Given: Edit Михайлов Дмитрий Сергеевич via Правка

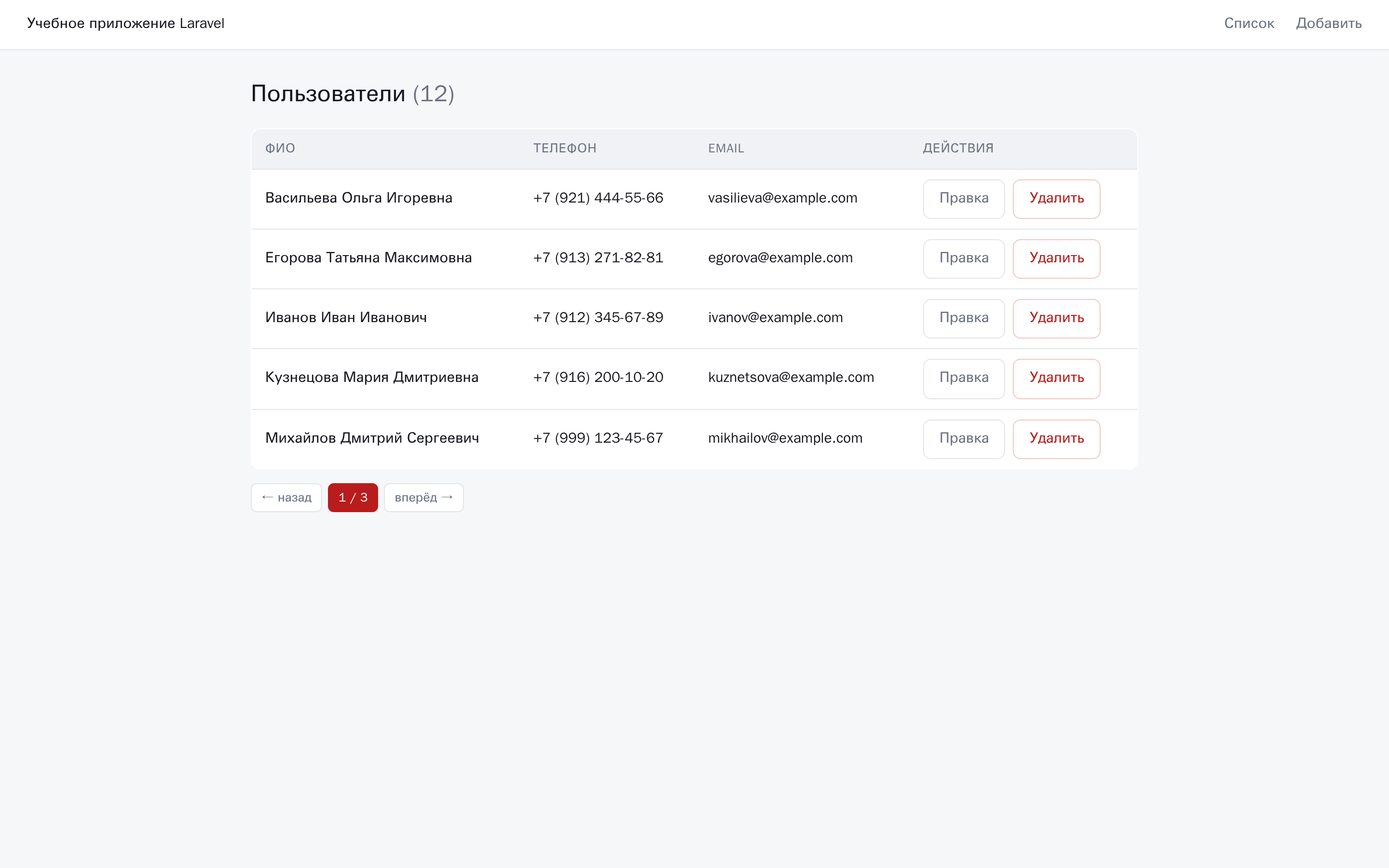Looking at the screenshot, I should pyautogui.click(x=964, y=439).
